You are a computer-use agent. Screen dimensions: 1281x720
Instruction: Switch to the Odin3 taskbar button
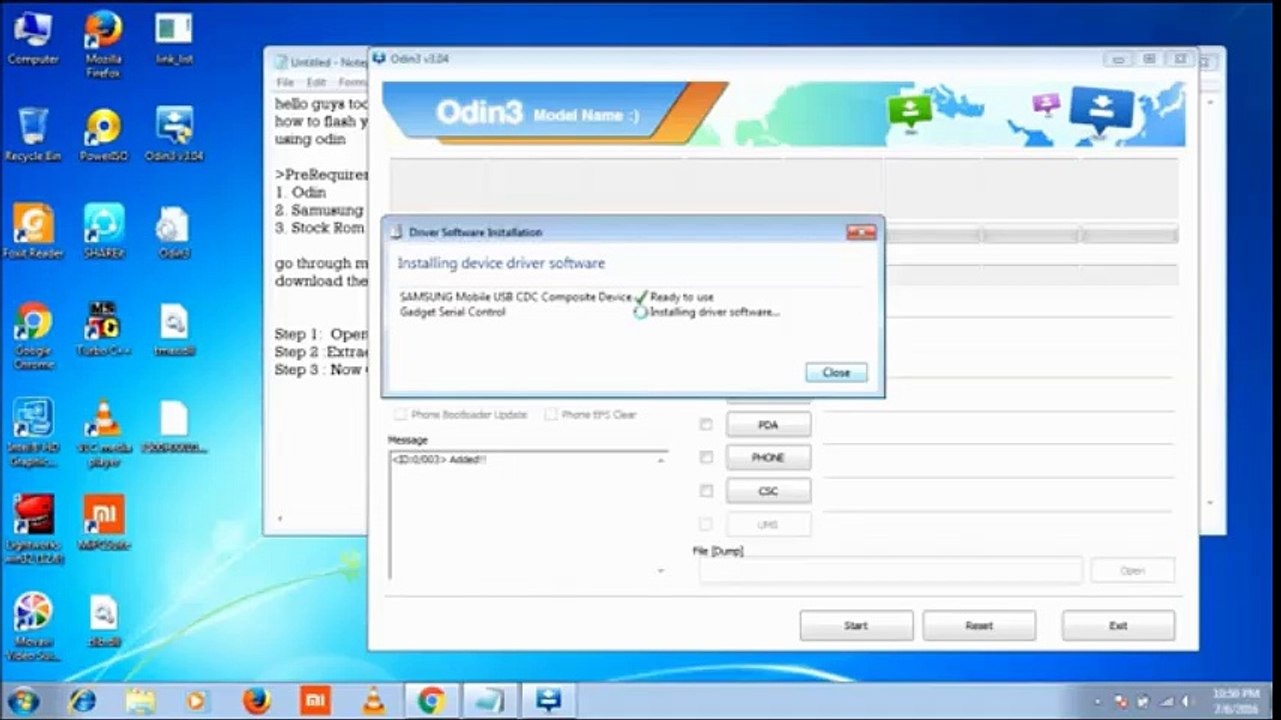click(x=549, y=701)
